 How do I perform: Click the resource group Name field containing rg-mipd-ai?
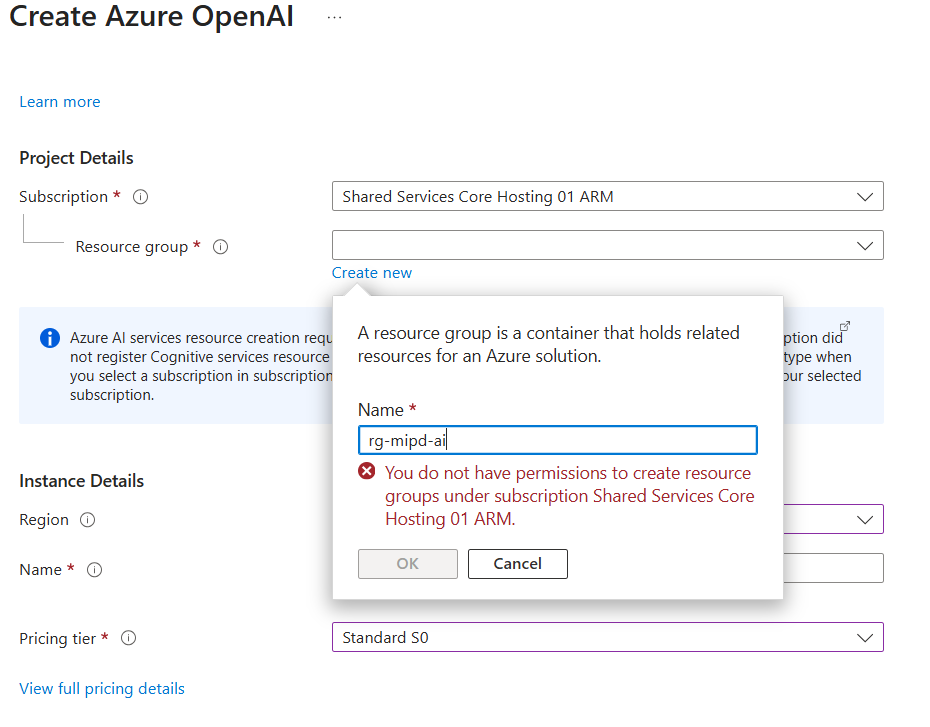[x=558, y=441]
